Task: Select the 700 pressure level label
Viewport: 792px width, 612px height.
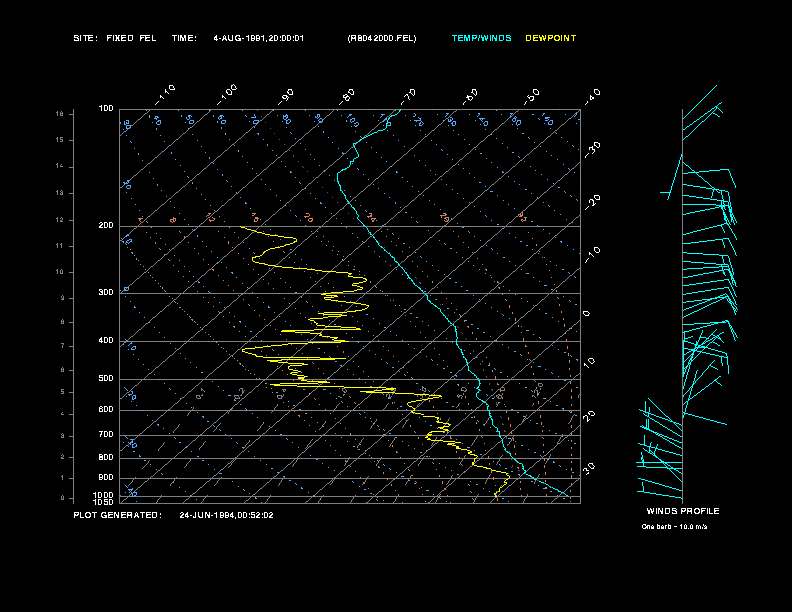Action: click(x=106, y=435)
